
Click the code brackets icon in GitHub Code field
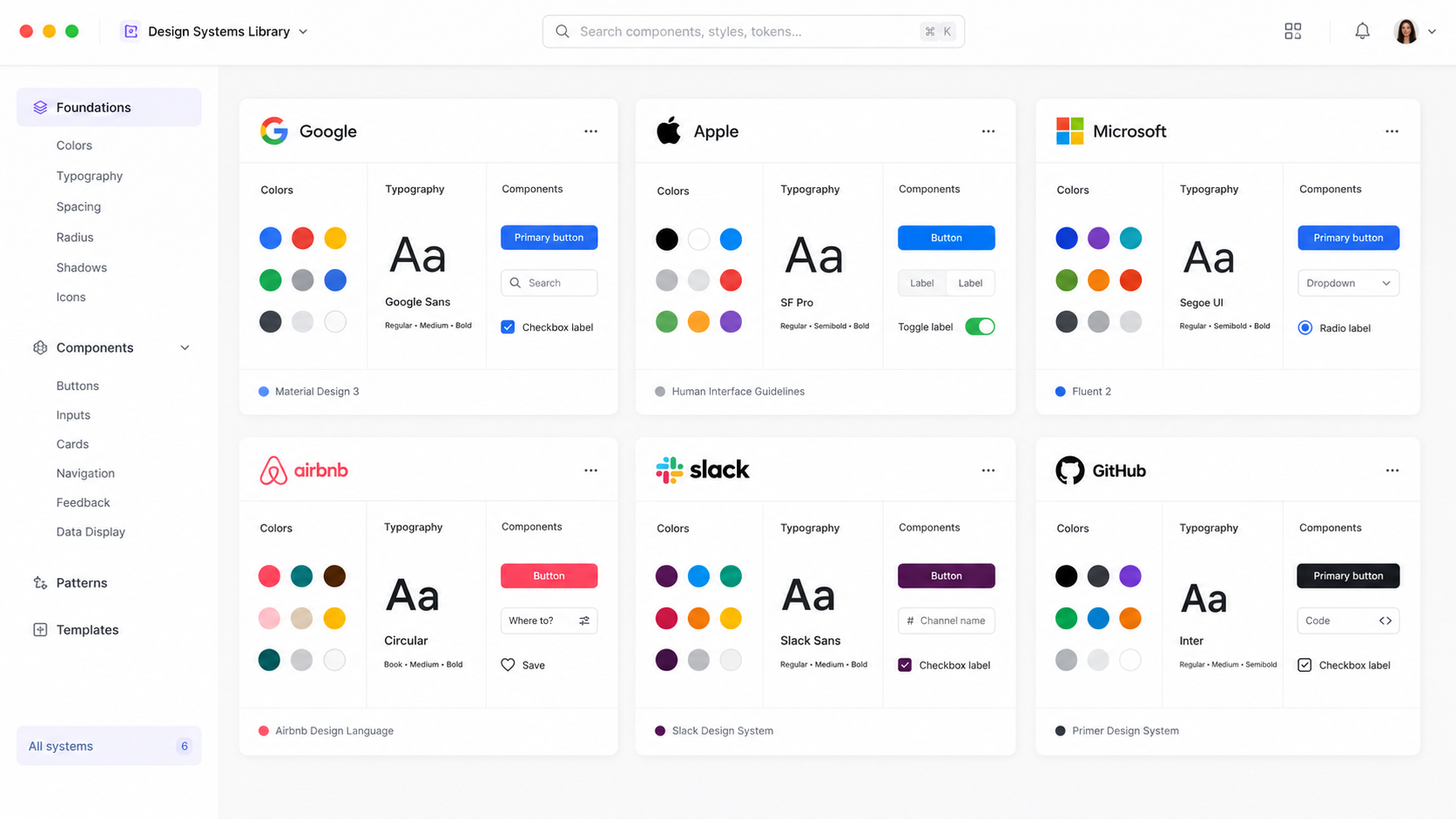[x=1385, y=621]
